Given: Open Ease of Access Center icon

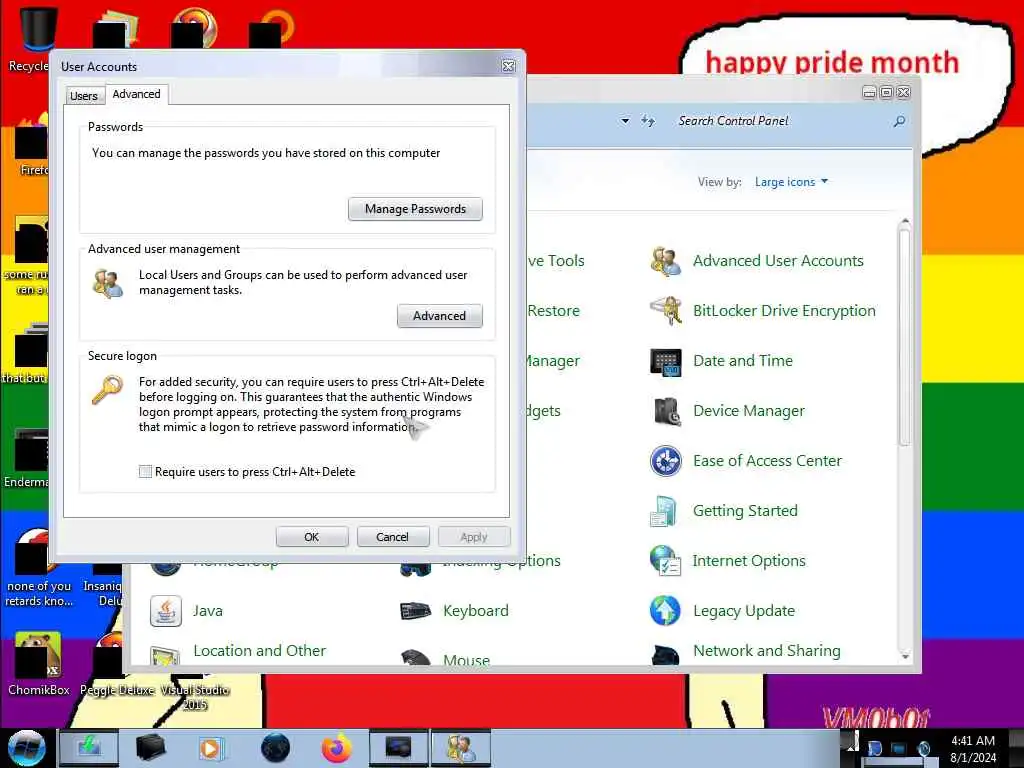Looking at the screenshot, I should coord(665,461).
